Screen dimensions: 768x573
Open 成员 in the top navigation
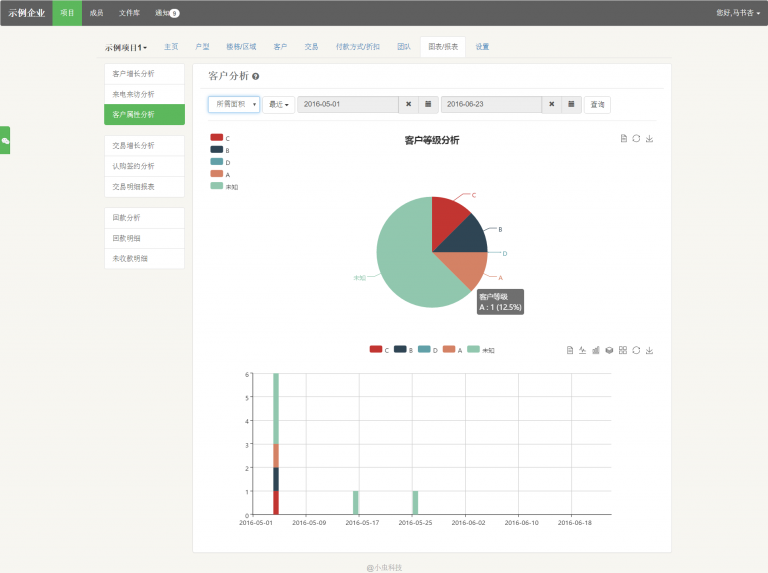96,13
